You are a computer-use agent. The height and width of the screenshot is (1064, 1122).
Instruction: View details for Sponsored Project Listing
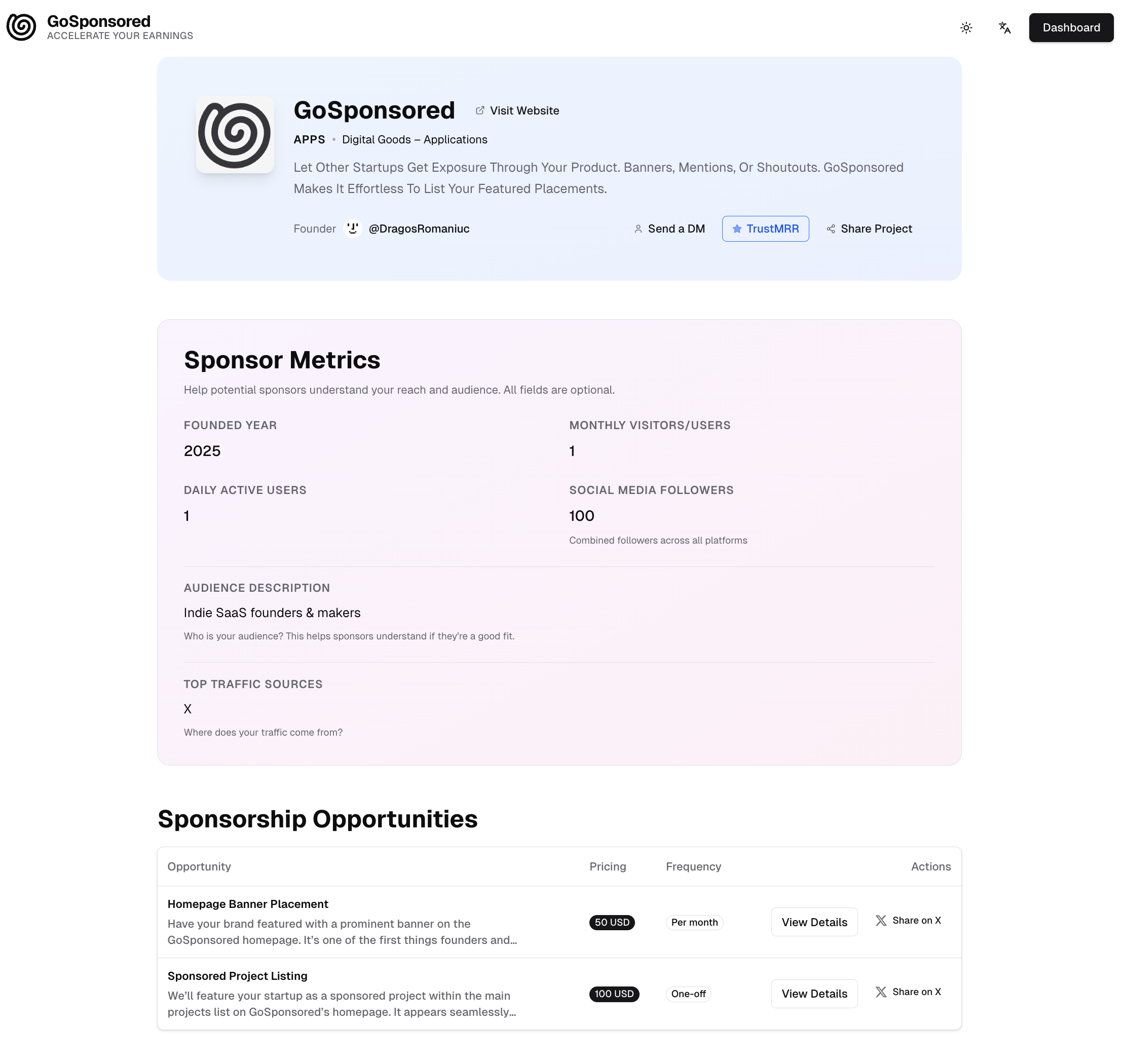tap(814, 993)
